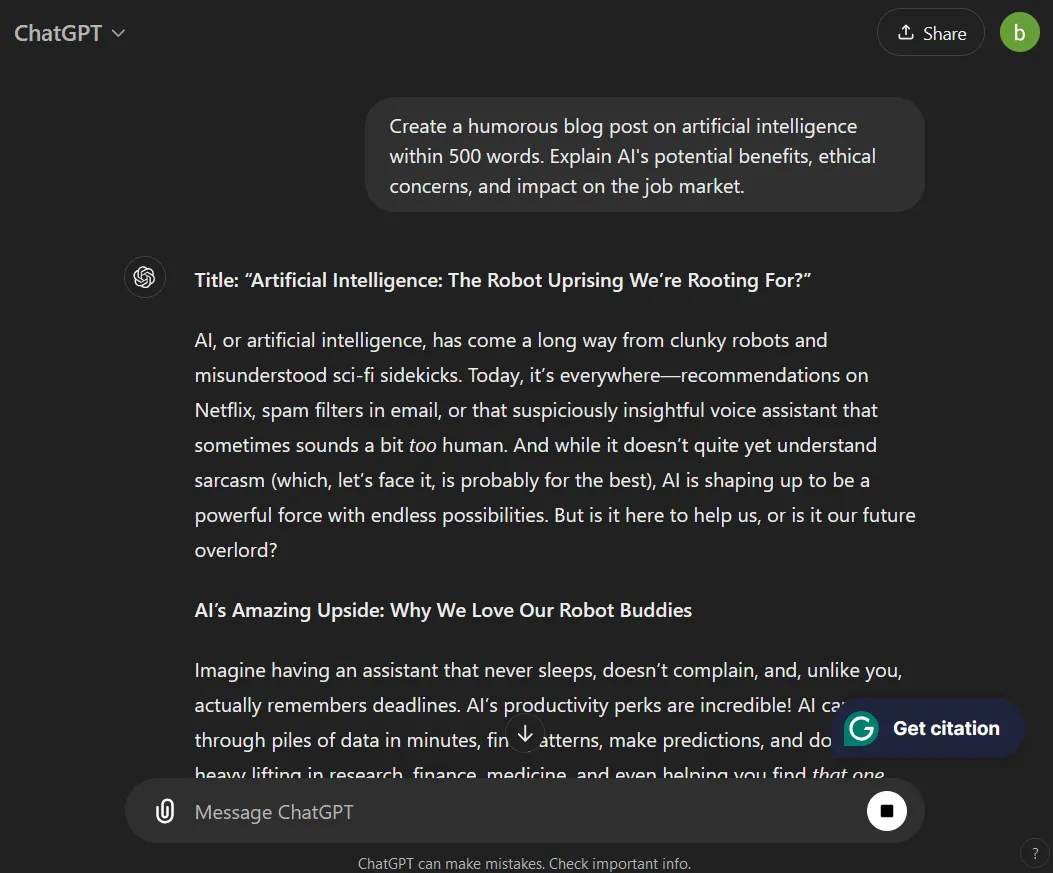Open the ChatGPT model selector dropdown

(x=69, y=33)
